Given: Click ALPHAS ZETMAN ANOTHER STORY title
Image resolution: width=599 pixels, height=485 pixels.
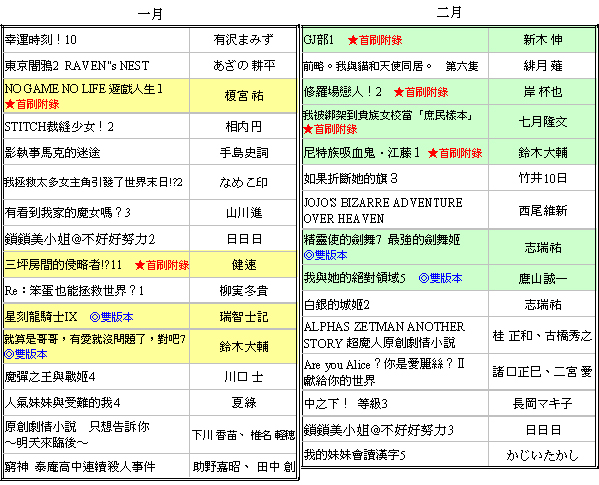Looking at the screenshot, I should (x=384, y=335).
